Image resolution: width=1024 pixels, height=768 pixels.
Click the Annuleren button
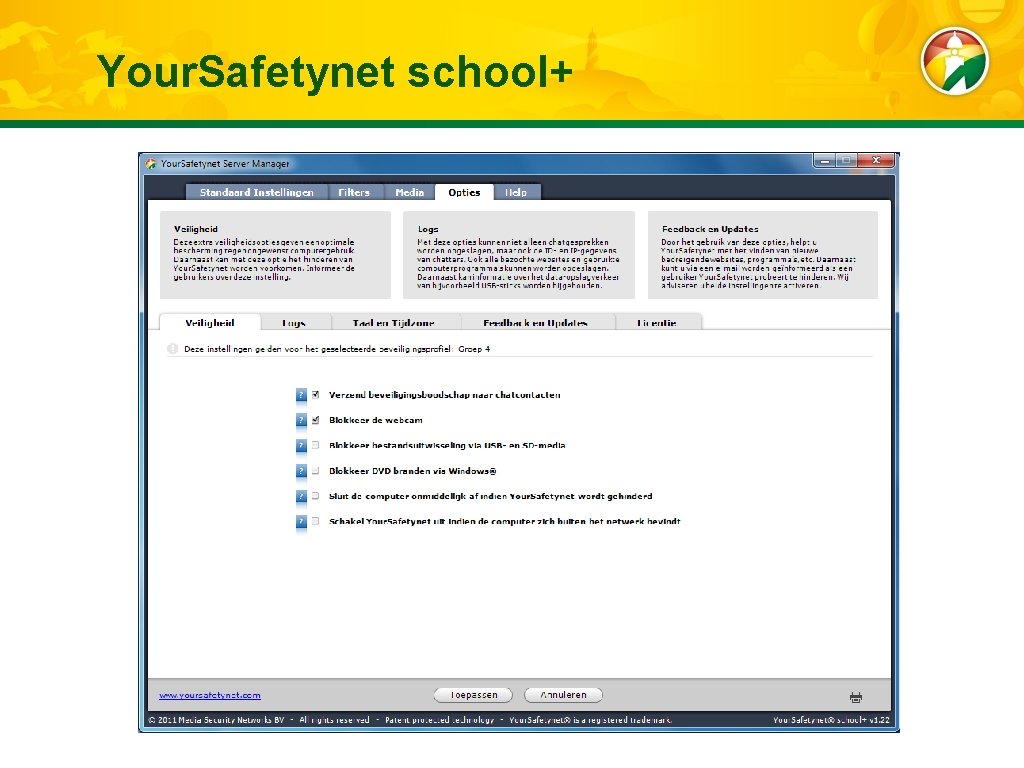tap(563, 695)
